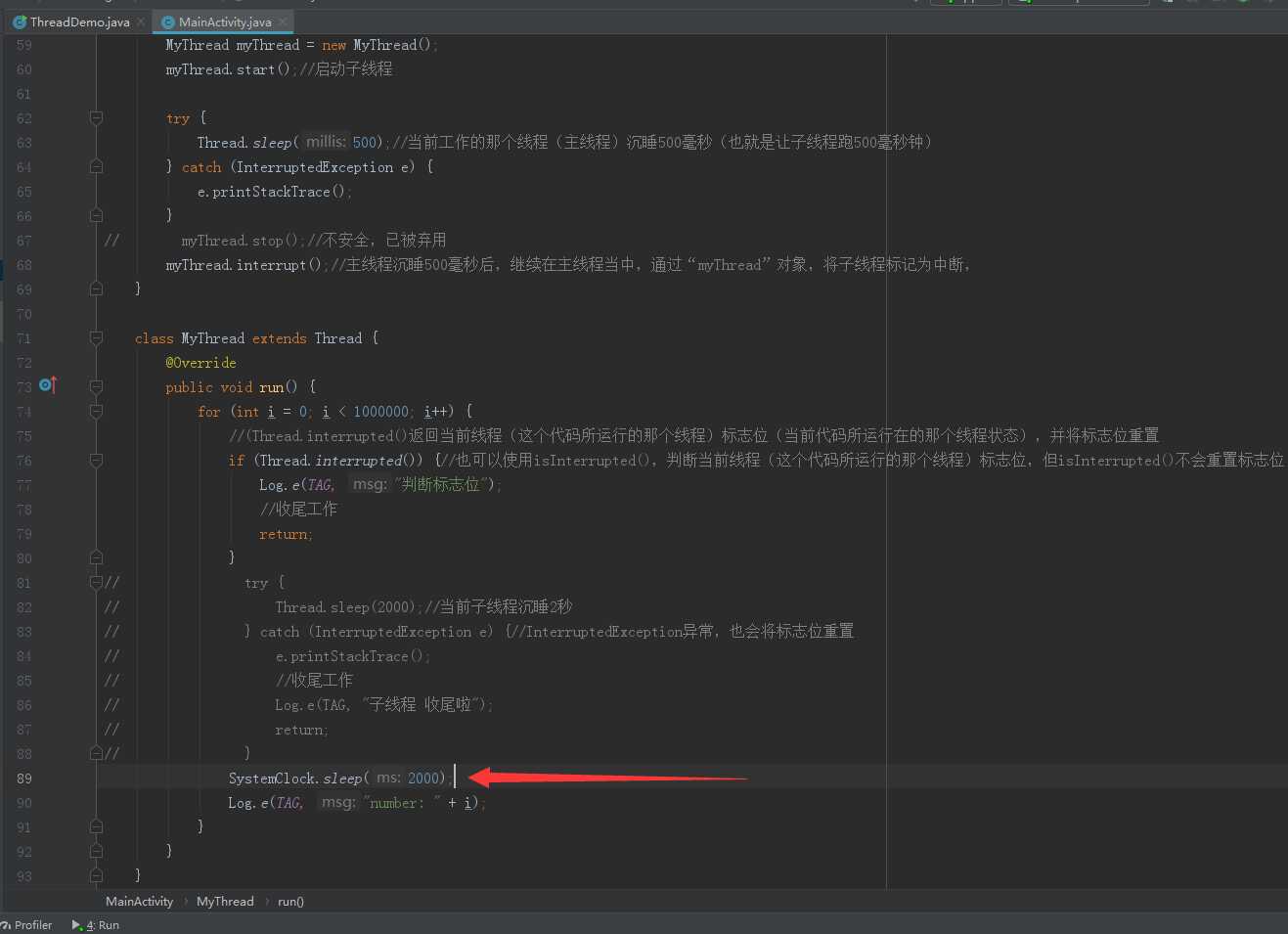Open the run() breadcrumb
1288x934 pixels.
point(290,901)
